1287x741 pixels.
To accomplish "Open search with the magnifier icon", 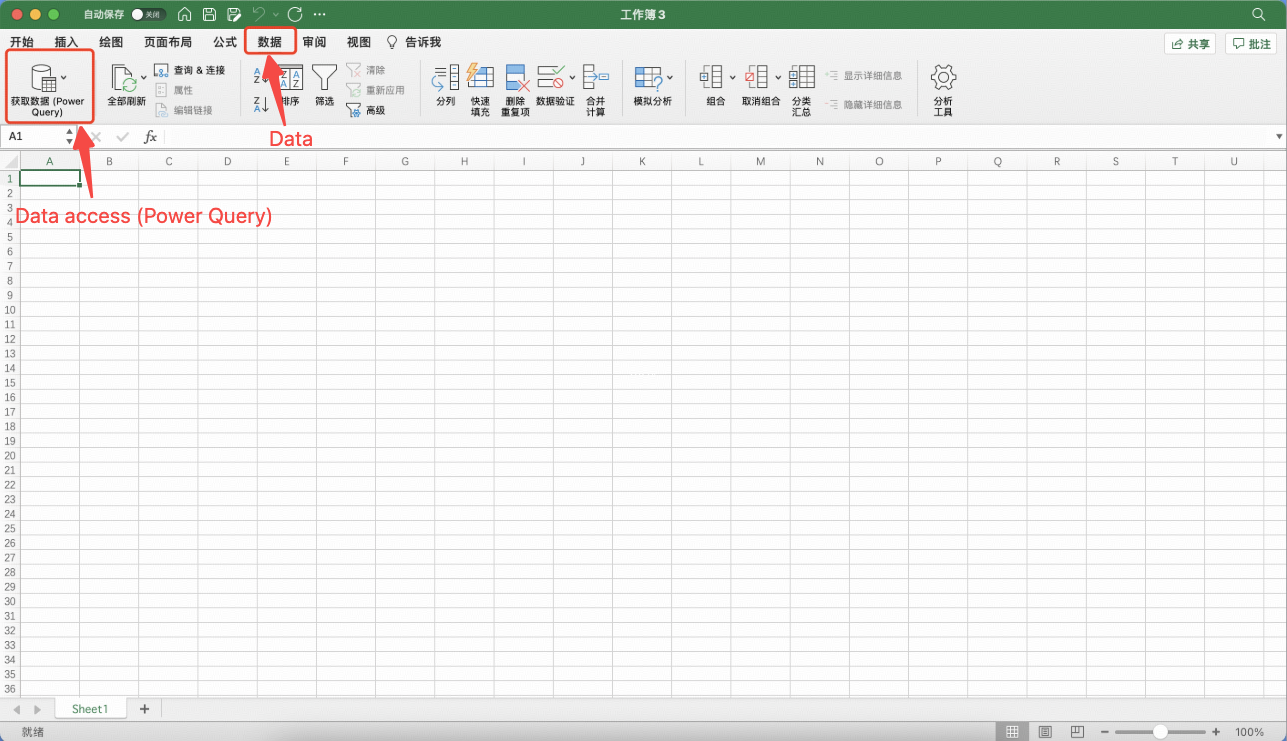I will pos(1259,15).
